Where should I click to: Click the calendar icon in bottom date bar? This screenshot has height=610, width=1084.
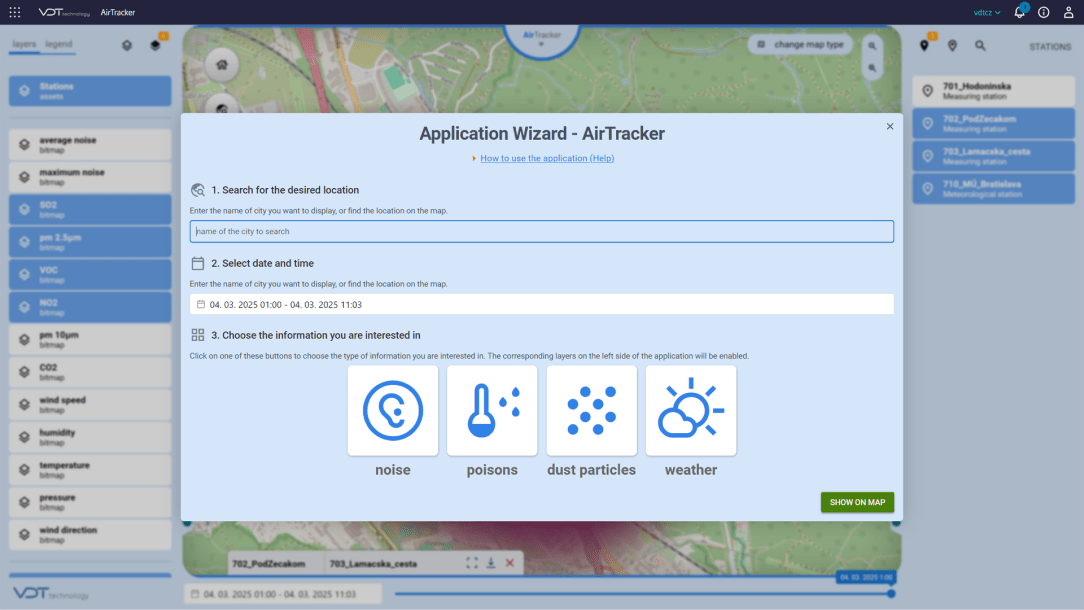tap(195, 594)
